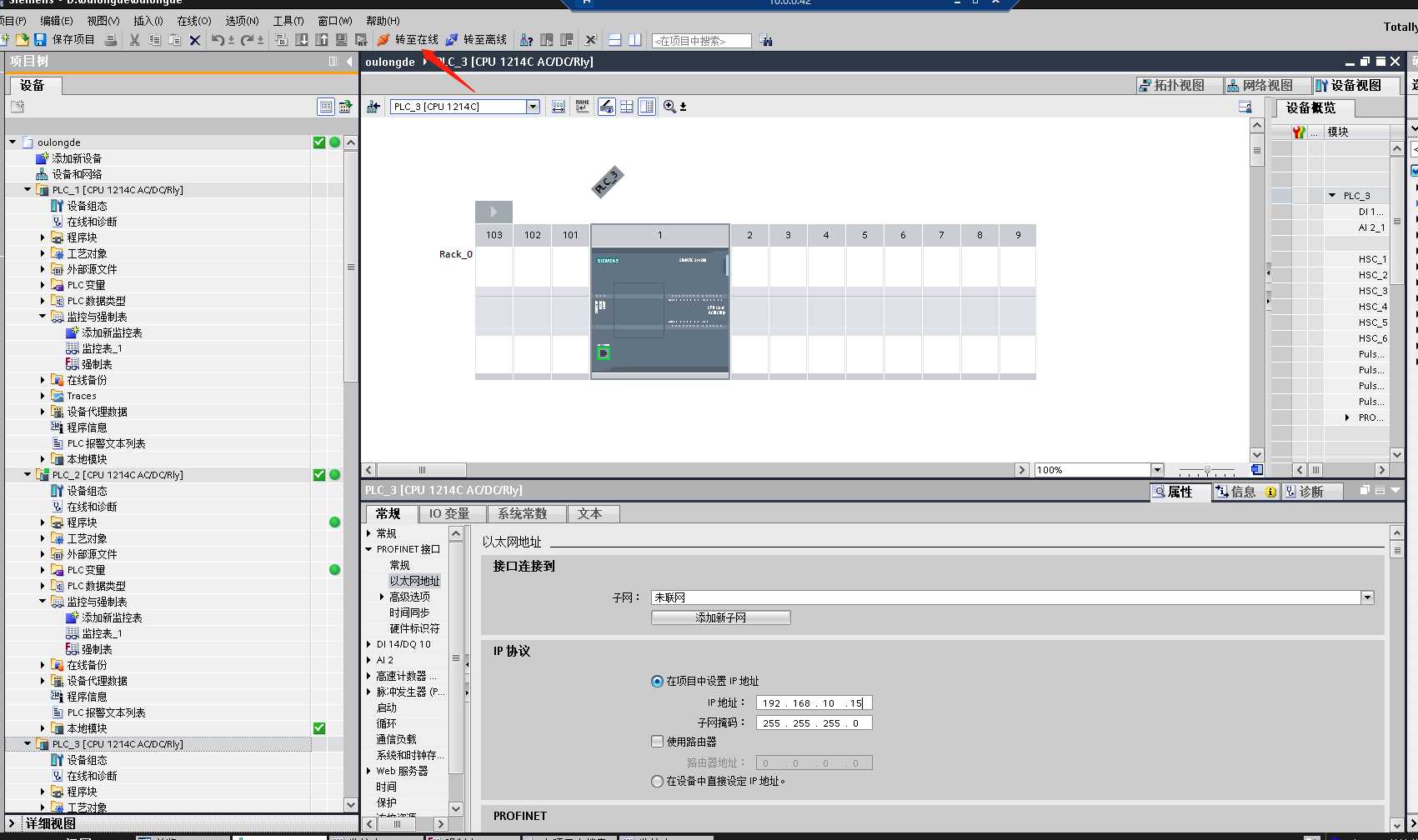Click the zoom magnifier icon in device view
This screenshot has height=840, width=1418.
click(x=669, y=107)
